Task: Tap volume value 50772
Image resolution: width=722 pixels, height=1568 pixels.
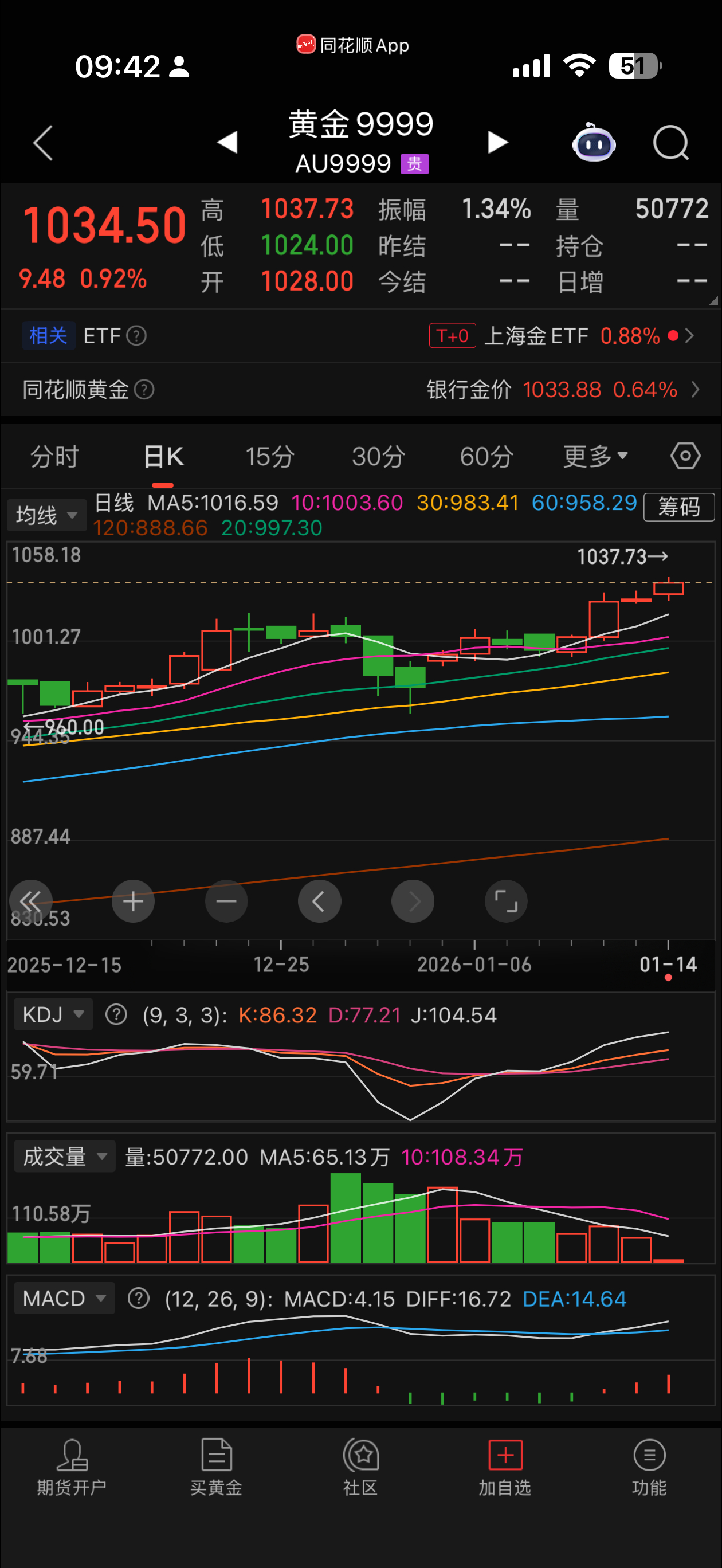Action: click(x=672, y=209)
